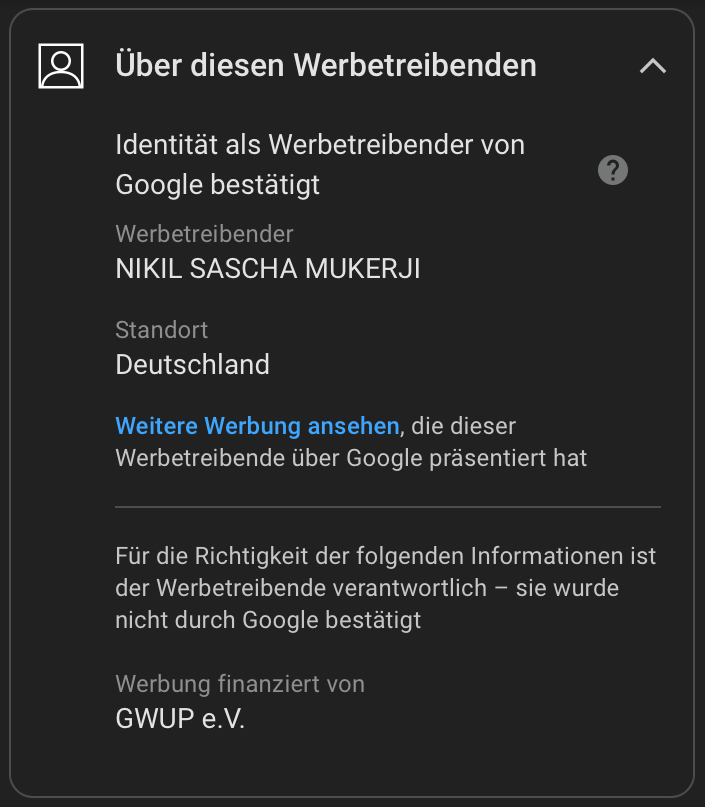Click the Standort field label
This screenshot has width=705, height=807.
click(162, 329)
